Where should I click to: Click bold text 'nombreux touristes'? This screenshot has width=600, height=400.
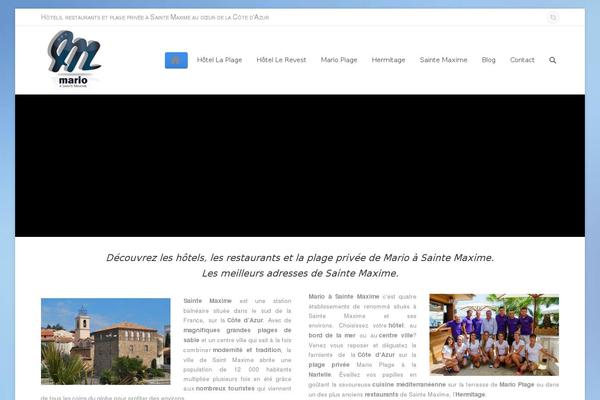(225, 389)
